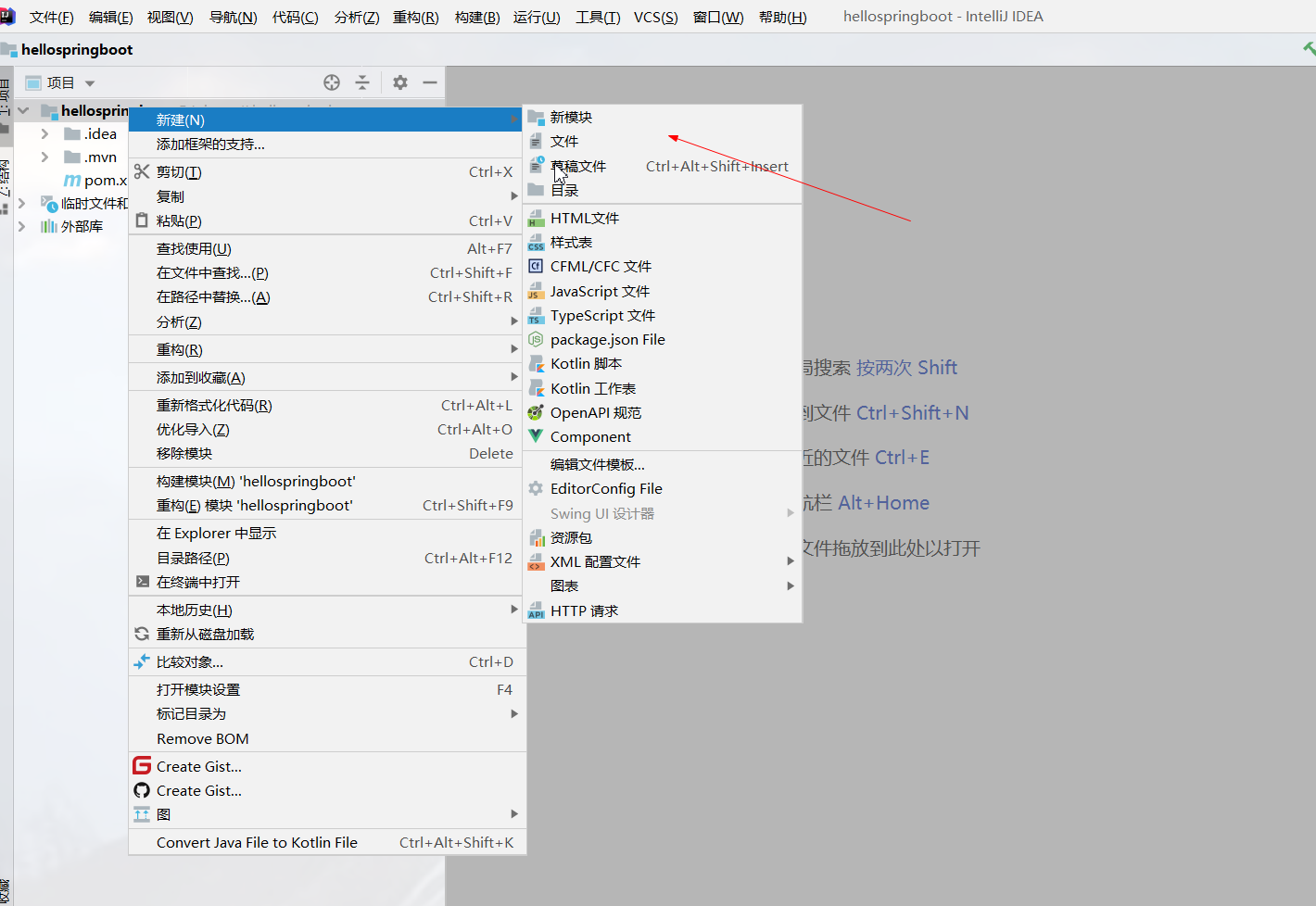
Task: Select 添加框架的支持... in context menu
Action: click(x=327, y=144)
